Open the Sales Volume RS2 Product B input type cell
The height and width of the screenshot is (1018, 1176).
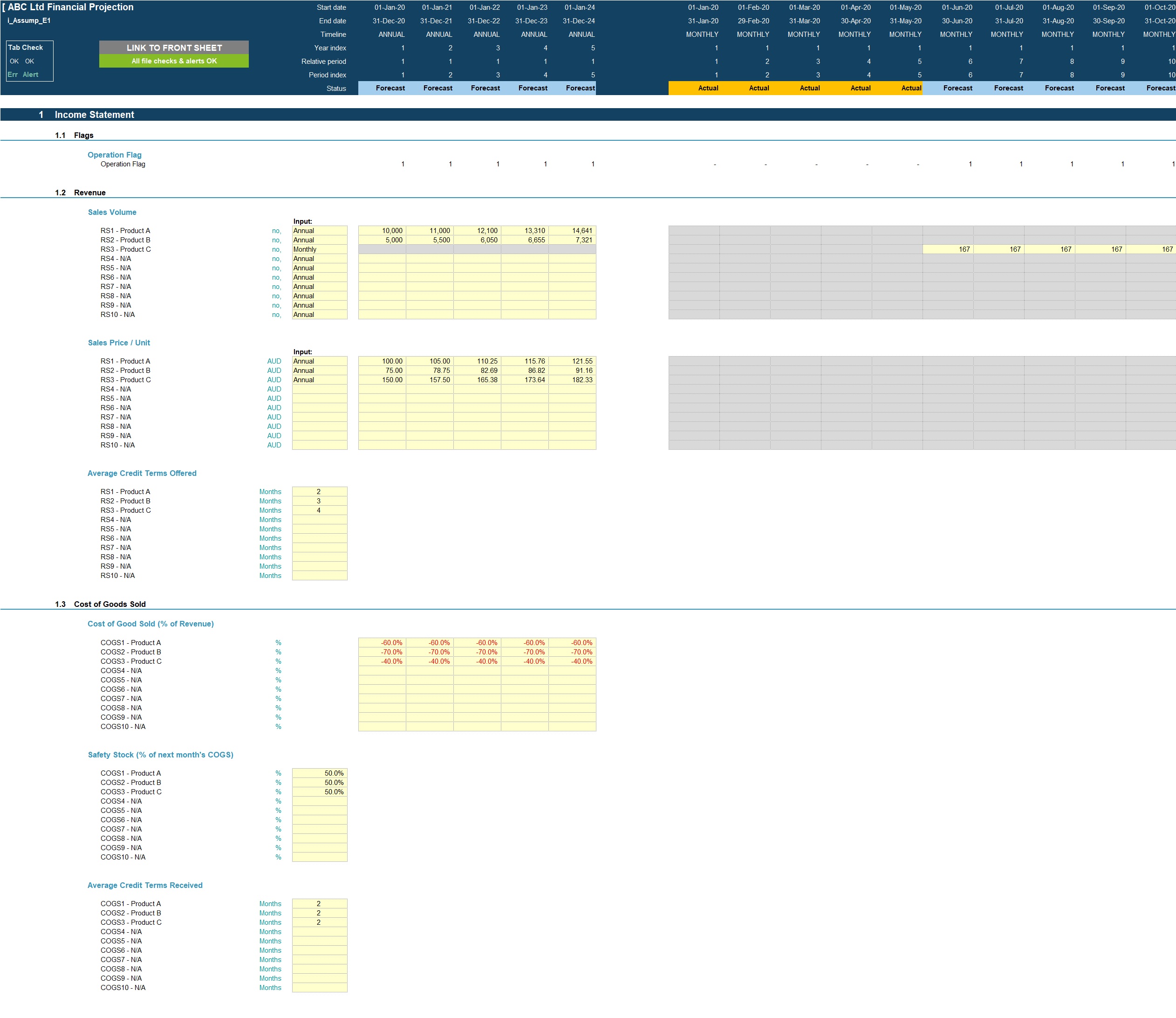[320, 240]
